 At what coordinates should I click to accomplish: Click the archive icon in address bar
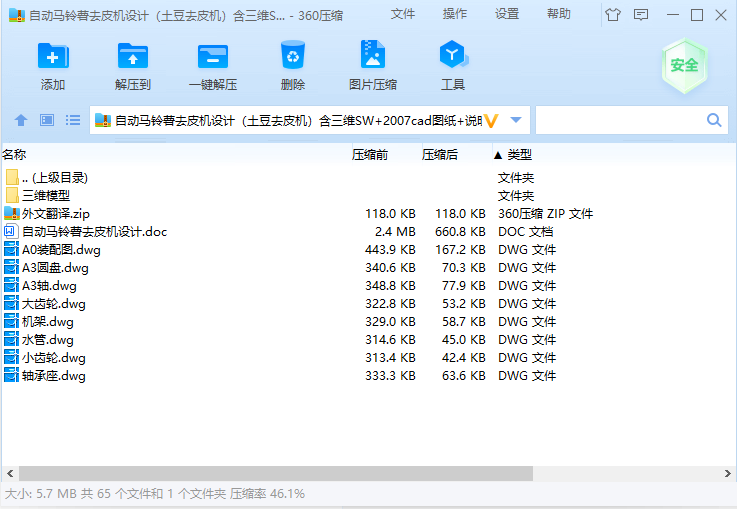click(102, 120)
